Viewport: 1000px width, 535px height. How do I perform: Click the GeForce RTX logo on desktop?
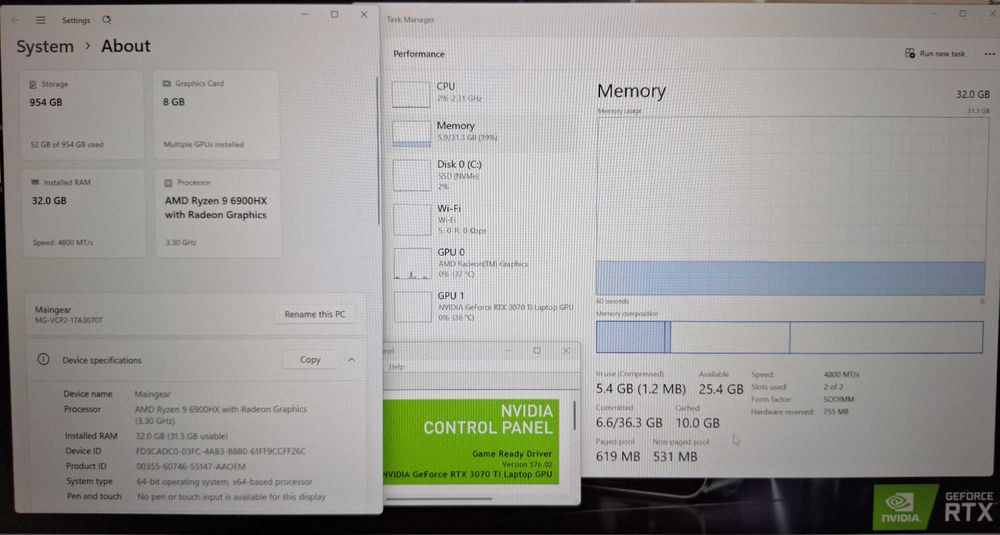(x=934, y=507)
